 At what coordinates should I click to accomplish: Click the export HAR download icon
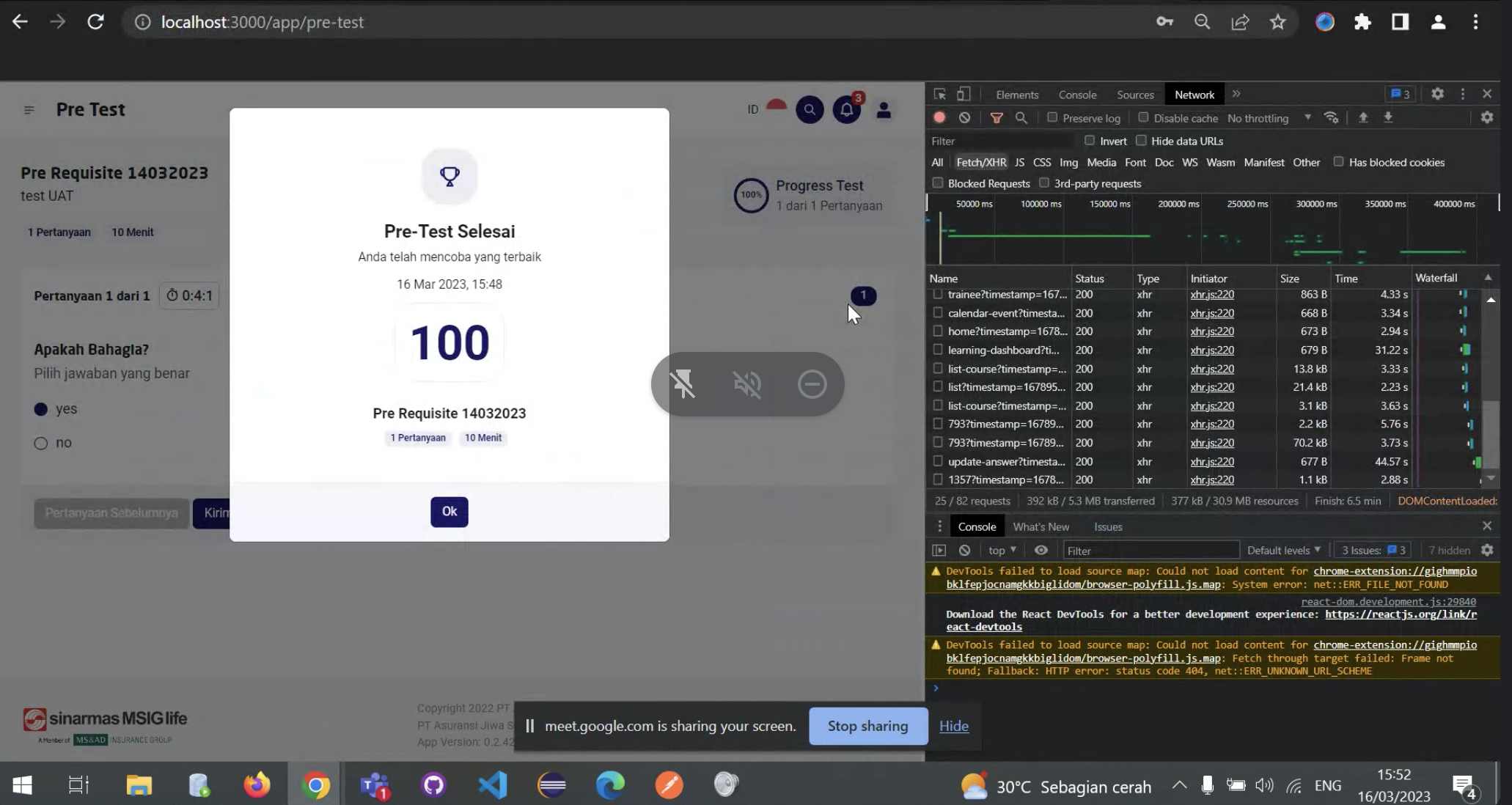click(x=1388, y=117)
